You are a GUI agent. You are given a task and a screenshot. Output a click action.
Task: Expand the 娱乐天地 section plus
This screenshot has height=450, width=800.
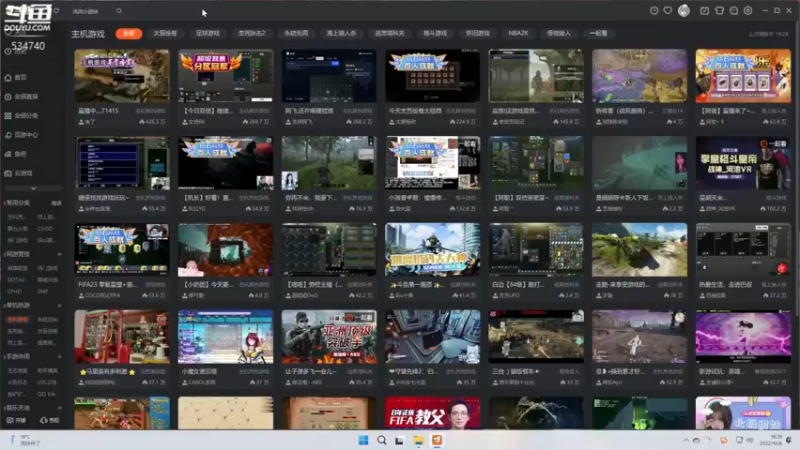(x=59, y=408)
